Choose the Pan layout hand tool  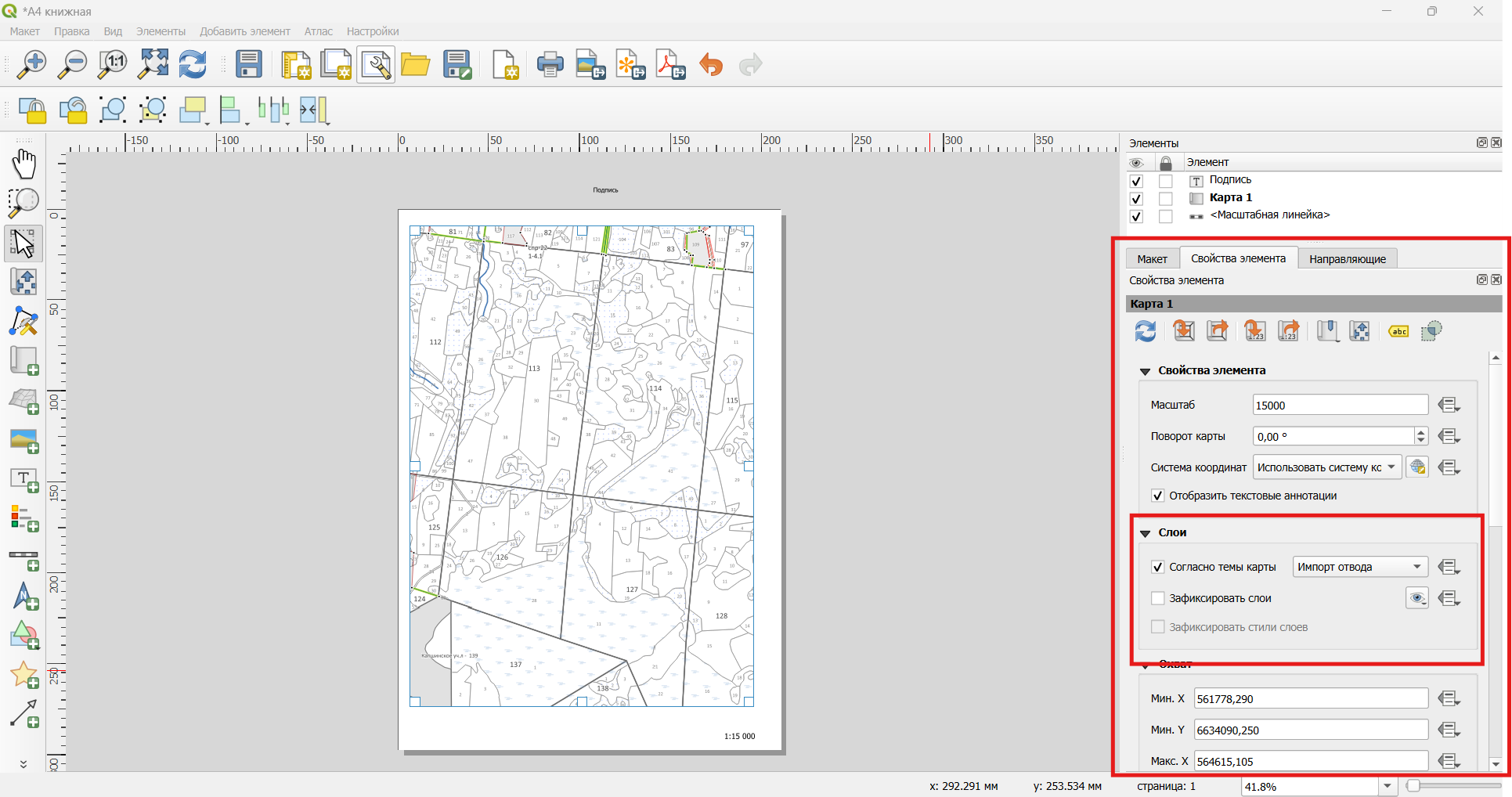(x=24, y=164)
